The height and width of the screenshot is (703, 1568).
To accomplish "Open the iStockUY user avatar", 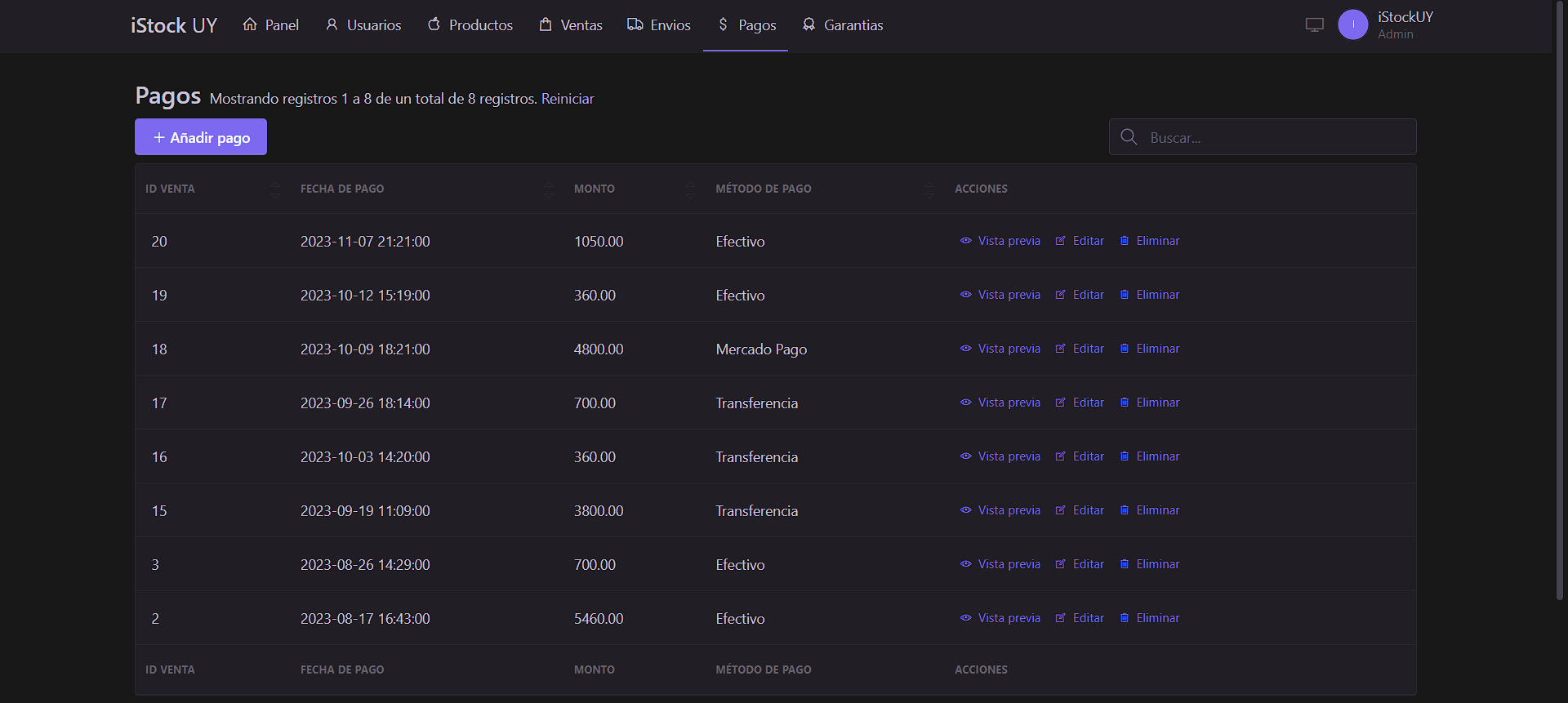I will pos(1352,24).
